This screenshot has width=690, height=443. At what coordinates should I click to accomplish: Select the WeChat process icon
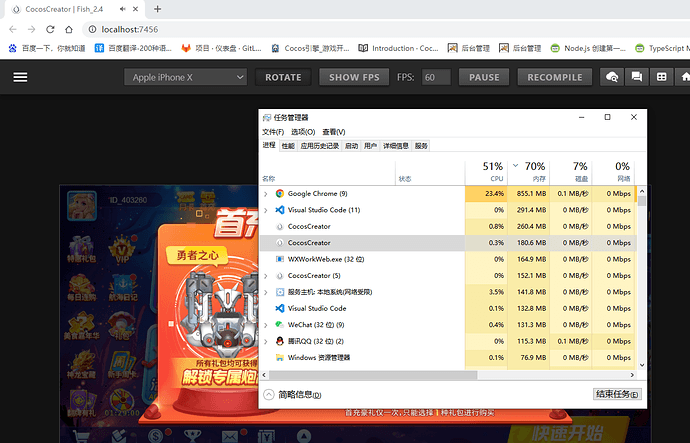click(279, 325)
